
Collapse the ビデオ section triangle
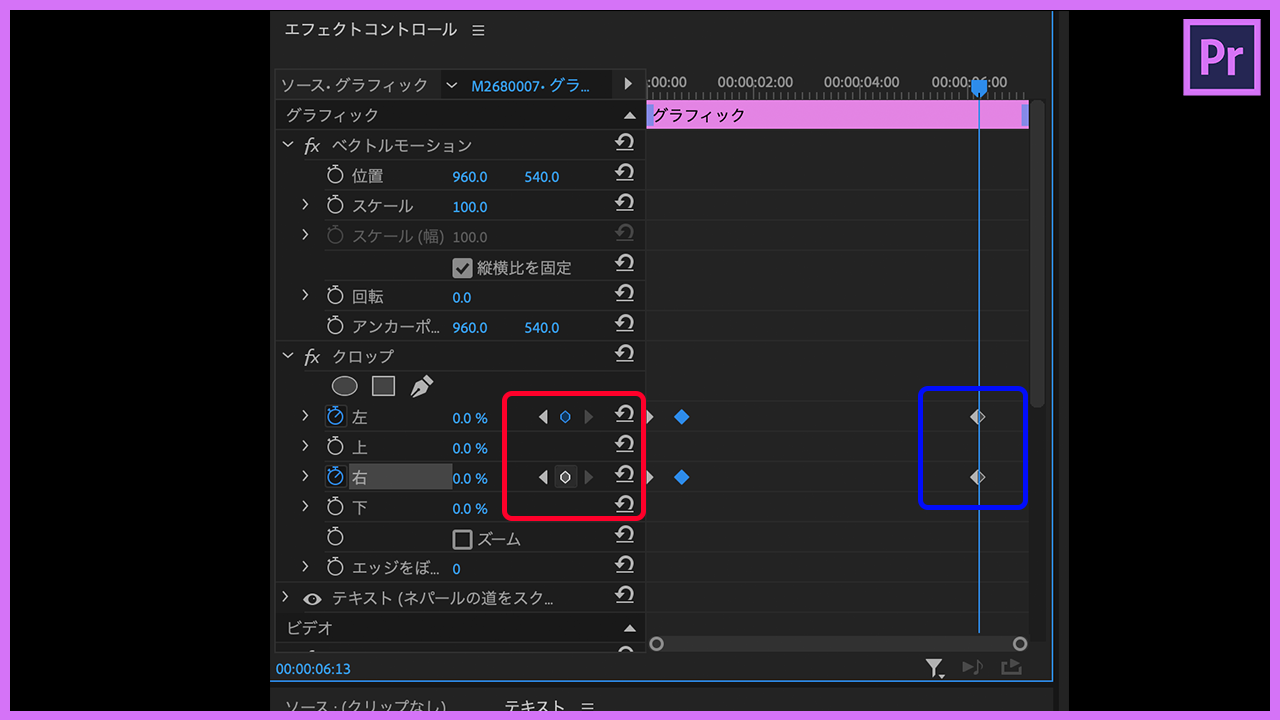click(x=630, y=629)
